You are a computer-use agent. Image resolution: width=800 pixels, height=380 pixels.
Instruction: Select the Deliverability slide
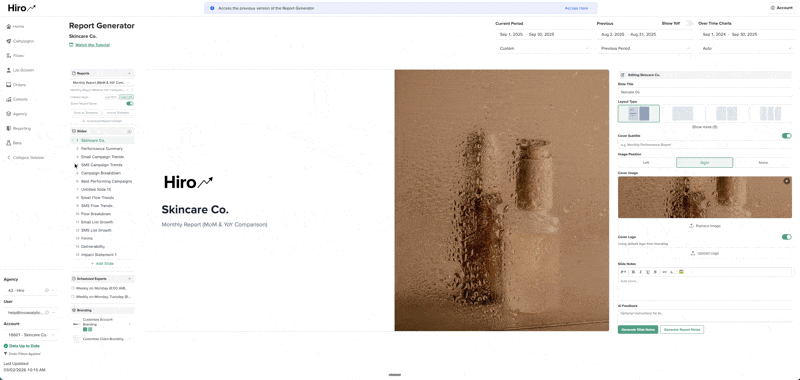[102, 246]
